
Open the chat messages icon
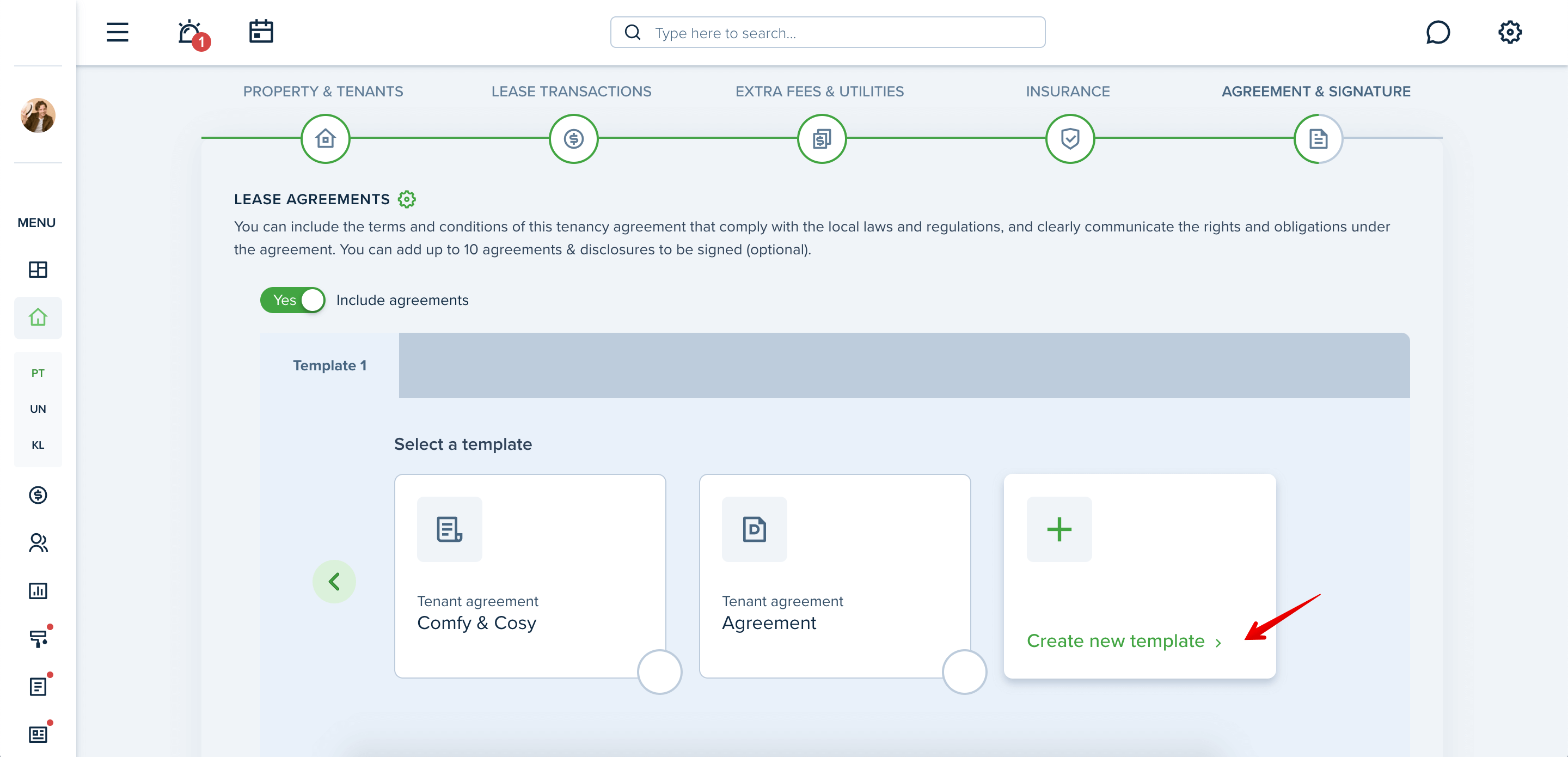(x=1438, y=32)
